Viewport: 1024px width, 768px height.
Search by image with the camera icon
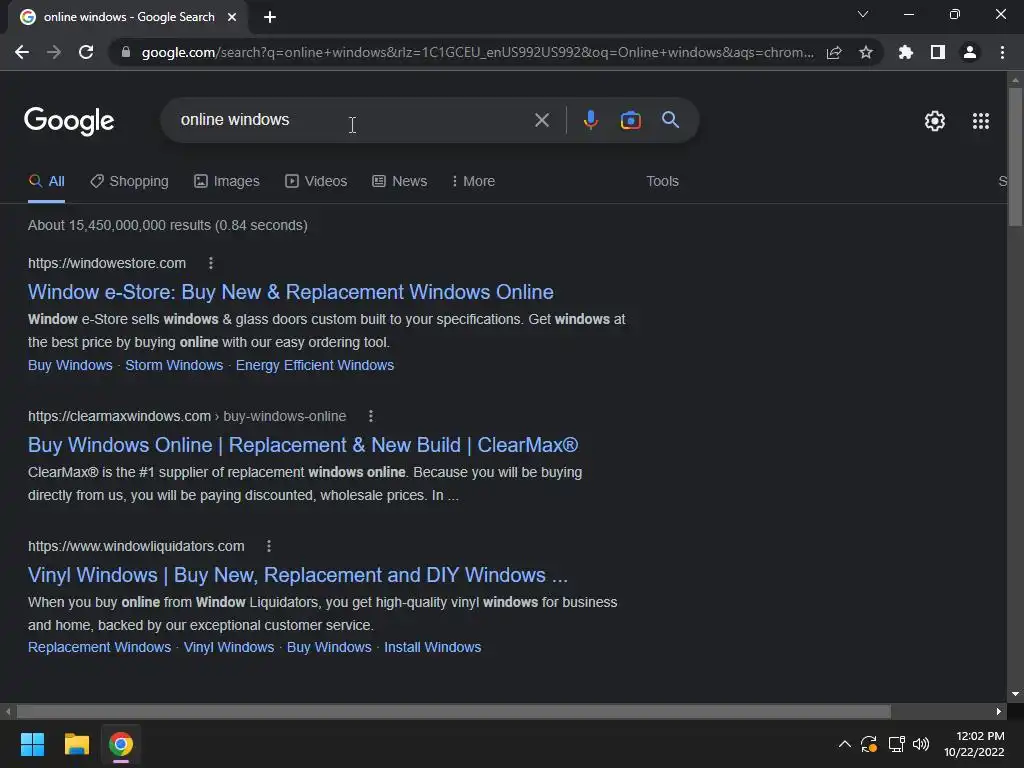pyautogui.click(x=630, y=120)
